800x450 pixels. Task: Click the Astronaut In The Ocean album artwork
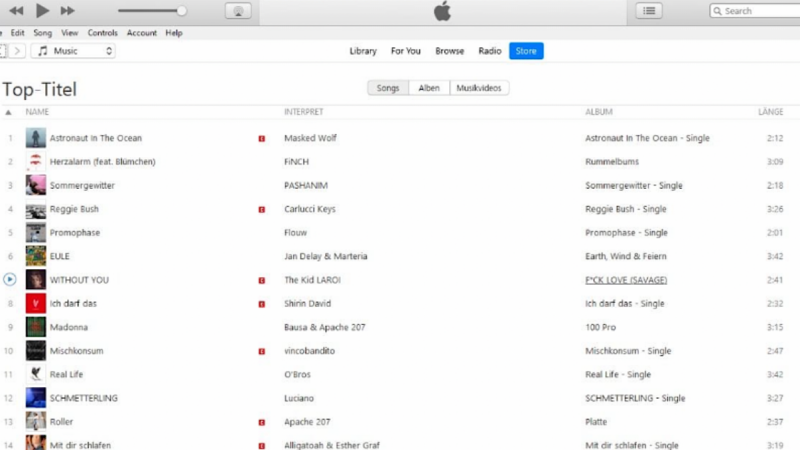point(36,138)
